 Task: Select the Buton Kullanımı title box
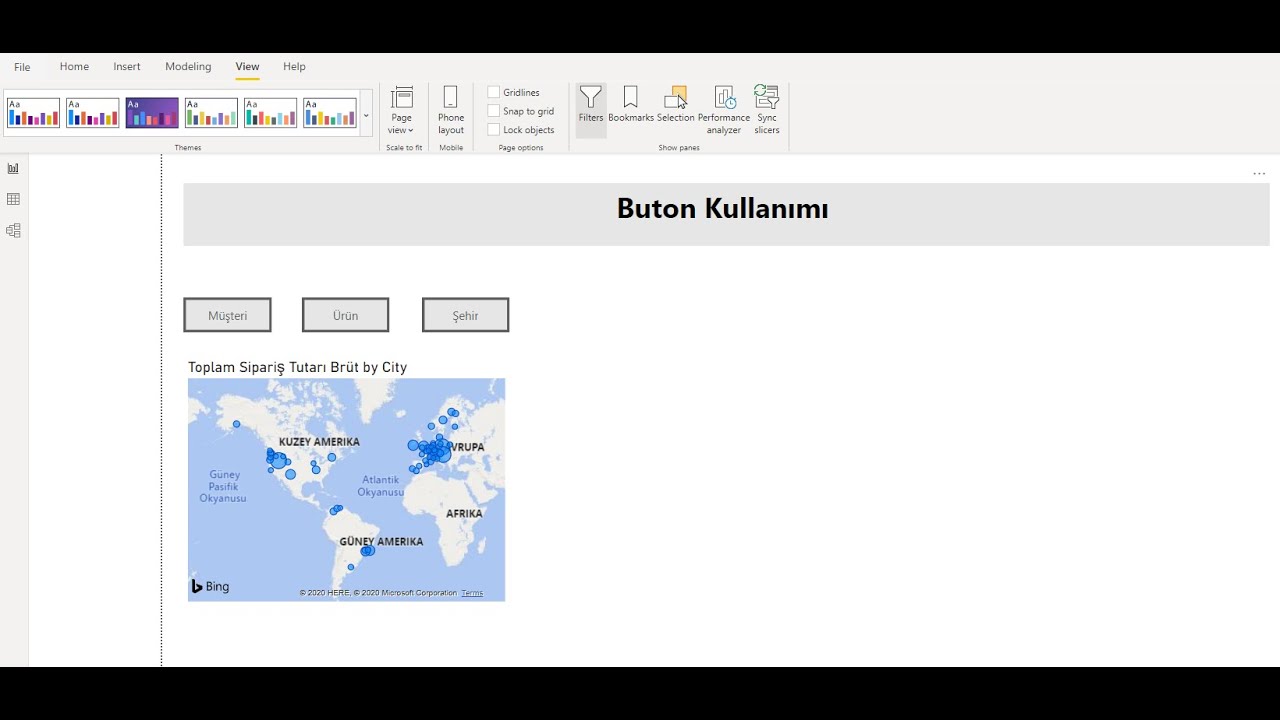[726, 214]
